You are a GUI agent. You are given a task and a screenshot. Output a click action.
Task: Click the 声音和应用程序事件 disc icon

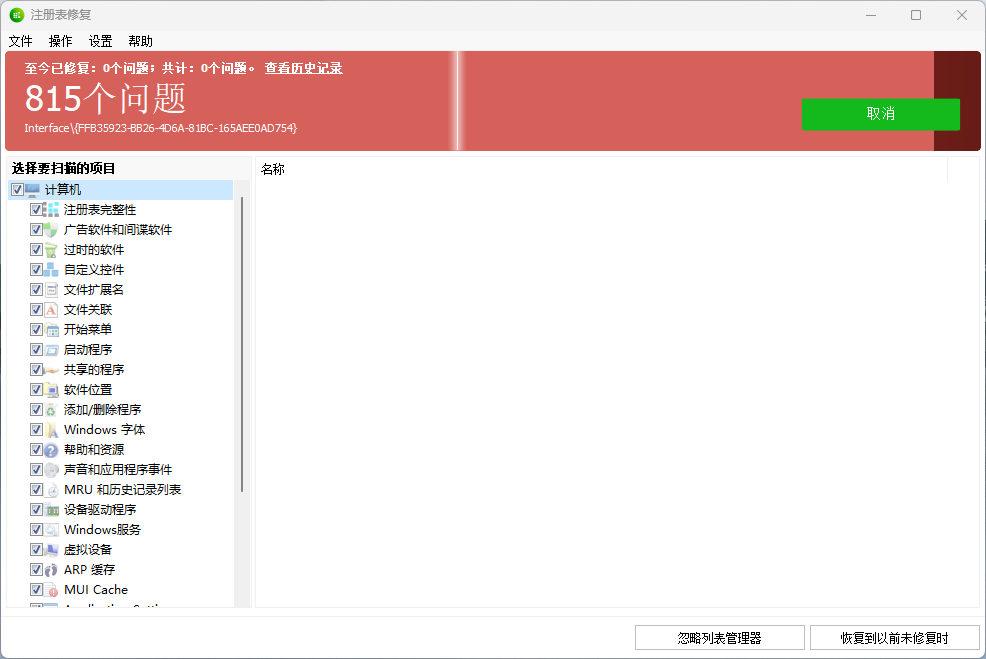pos(52,470)
